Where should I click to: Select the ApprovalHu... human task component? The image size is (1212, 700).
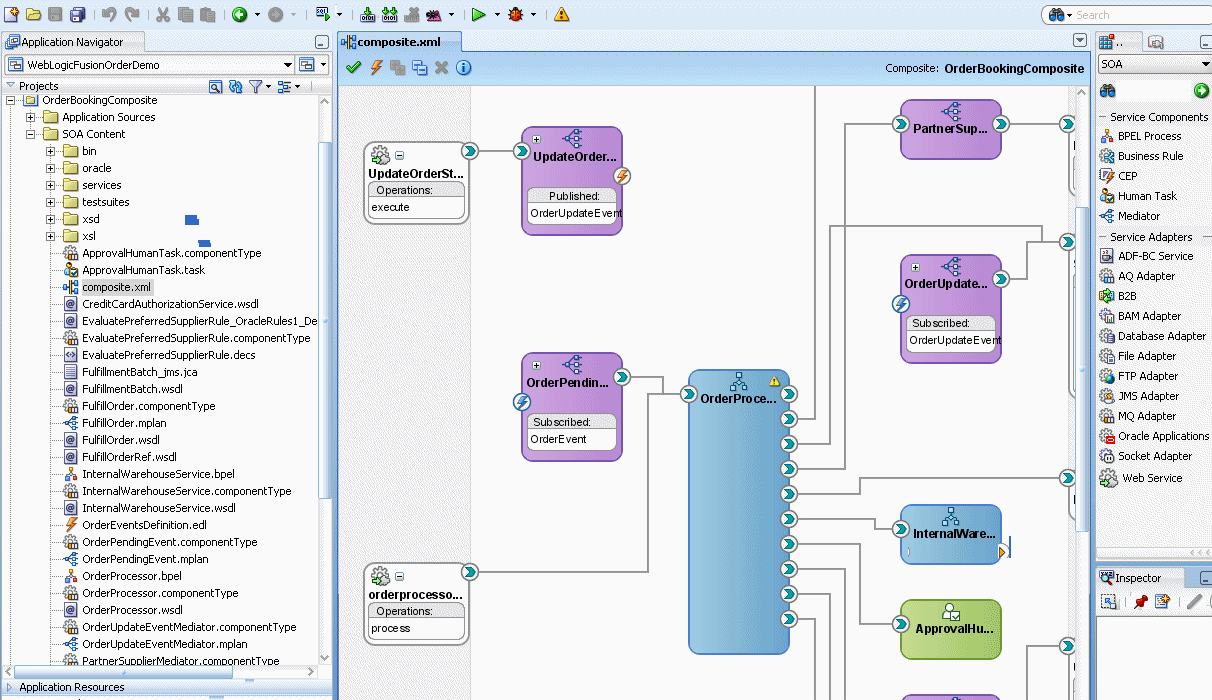point(951,629)
